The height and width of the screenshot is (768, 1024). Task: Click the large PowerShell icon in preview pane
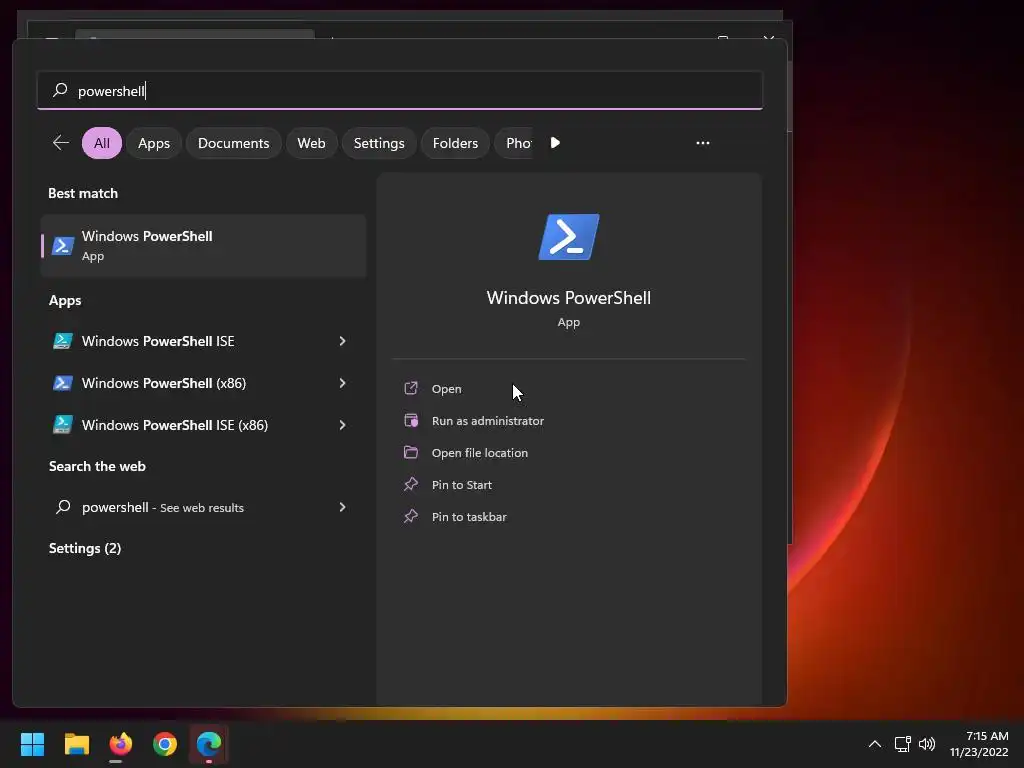point(569,237)
